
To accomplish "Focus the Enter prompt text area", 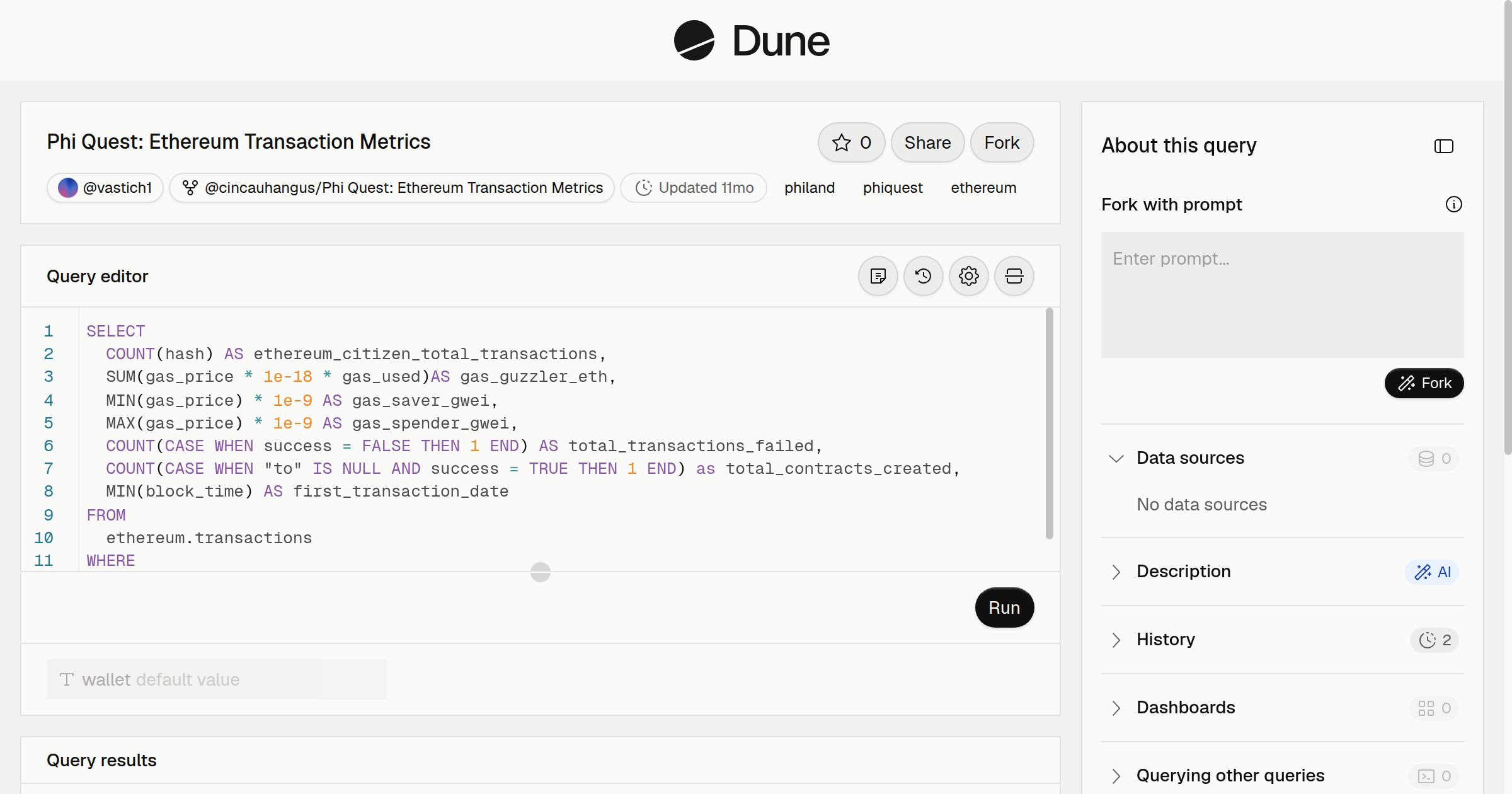I will point(1283,295).
